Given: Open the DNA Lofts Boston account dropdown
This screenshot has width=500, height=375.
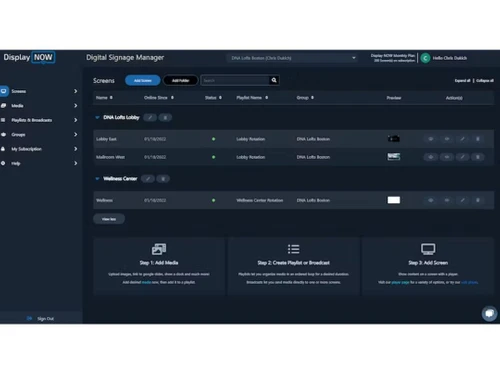Looking at the screenshot, I should pos(292,58).
